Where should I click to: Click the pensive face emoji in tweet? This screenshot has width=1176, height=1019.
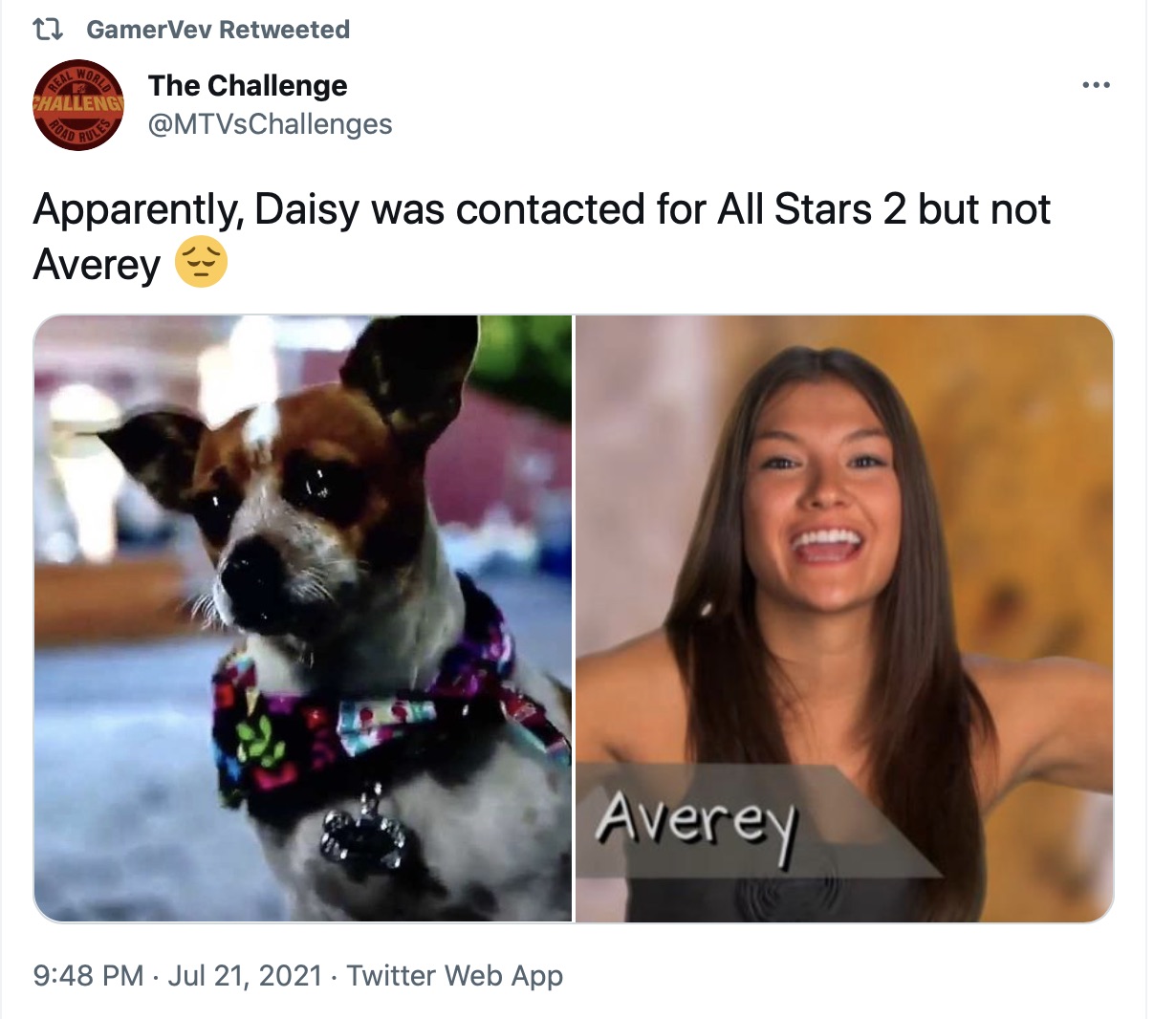pyautogui.click(x=201, y=263)
